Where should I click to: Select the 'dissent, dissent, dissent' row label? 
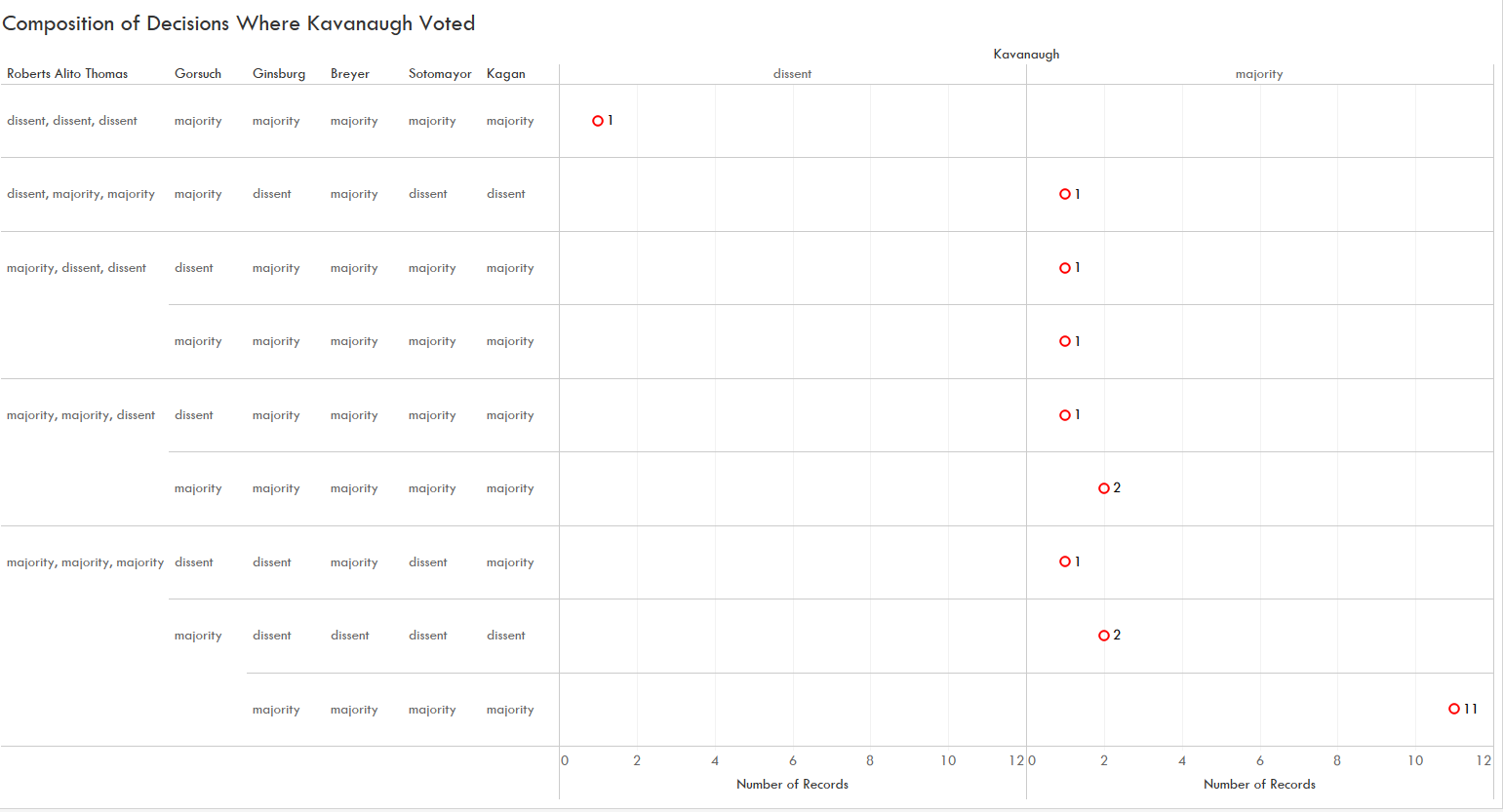click(x=72, y=121)
